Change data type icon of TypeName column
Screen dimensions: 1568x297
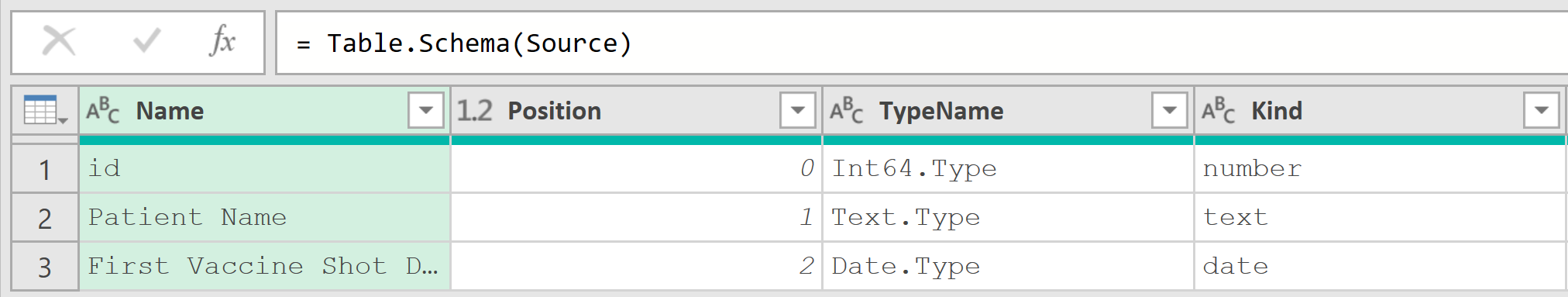tap(846, 111)
